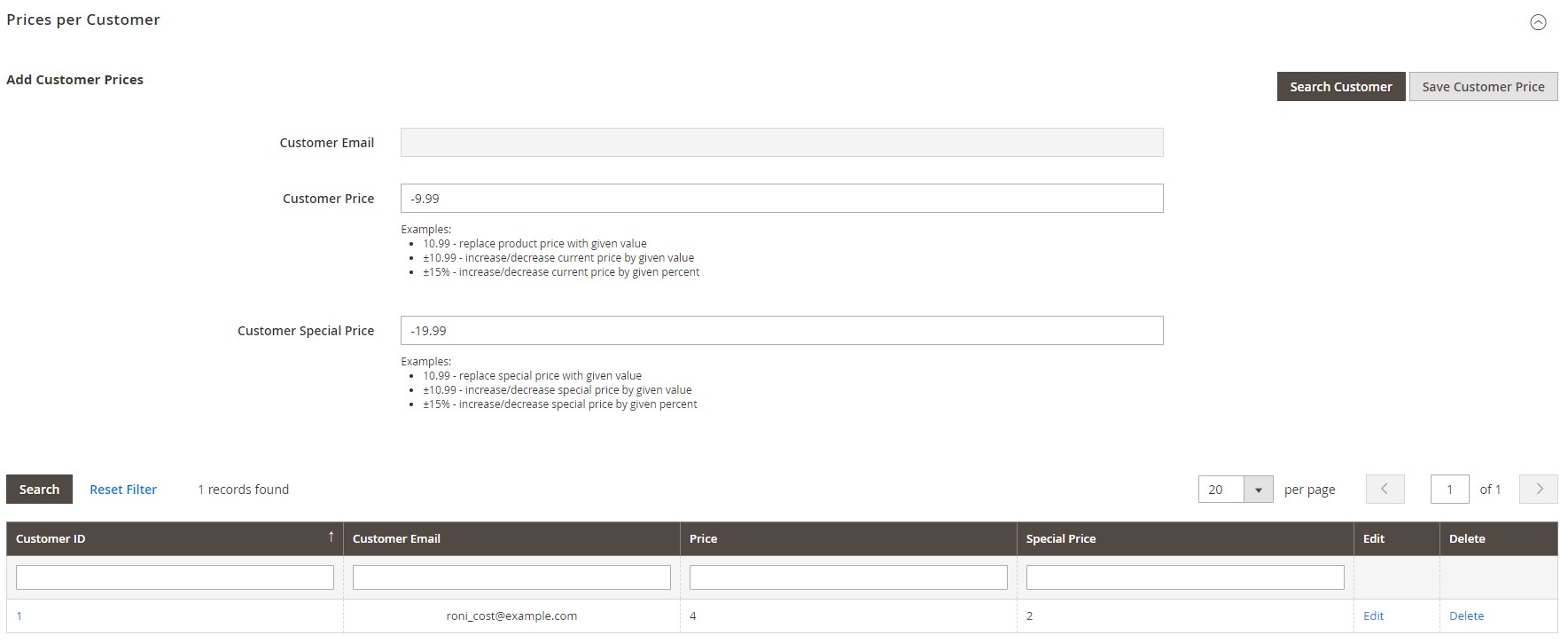
Task: Go to previous page arrow
Action: pos(1385,490)
